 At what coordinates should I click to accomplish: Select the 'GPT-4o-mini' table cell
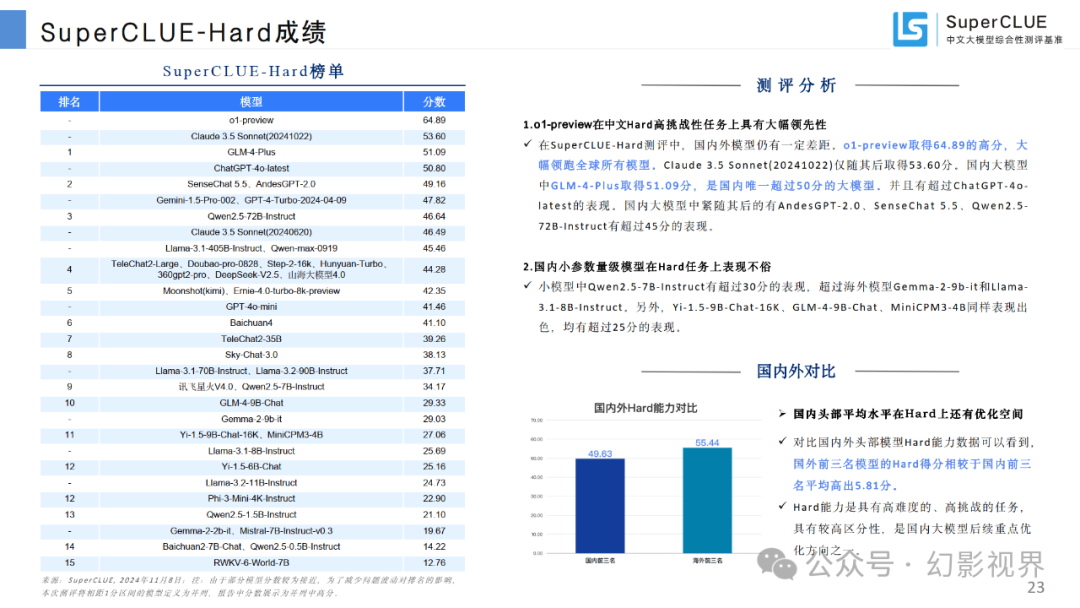(x=251, y=306)
